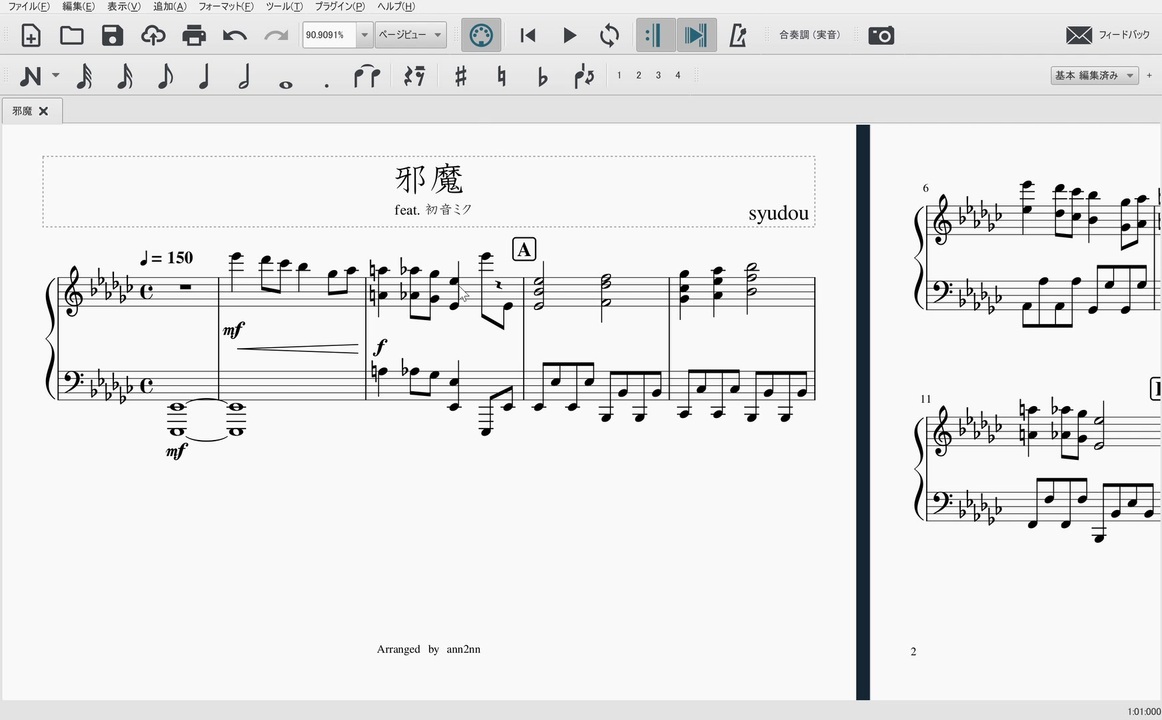Open the 基本 編集済み workspace dropdown
The height and width of the screenshot is (720, 1162).
(x=1095, y=76)
